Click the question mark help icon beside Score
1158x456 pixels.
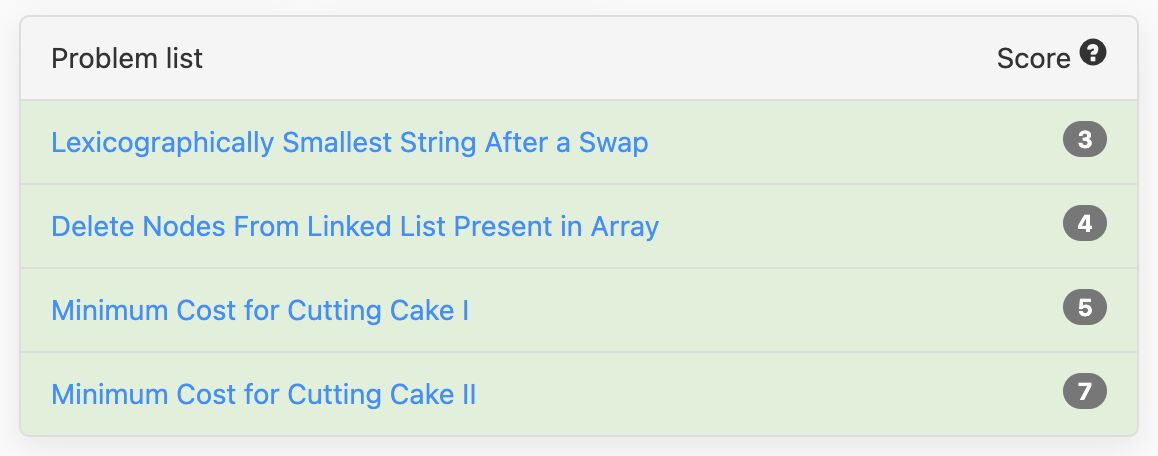coord(1092,53)
